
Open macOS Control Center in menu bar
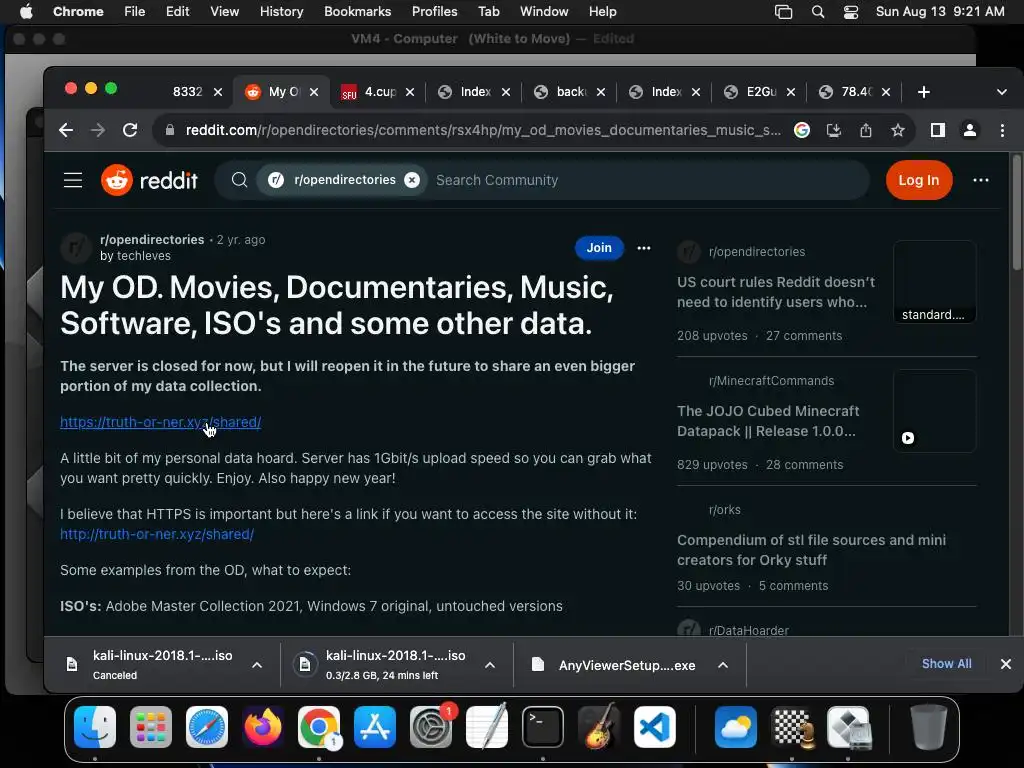click(851, 12)
